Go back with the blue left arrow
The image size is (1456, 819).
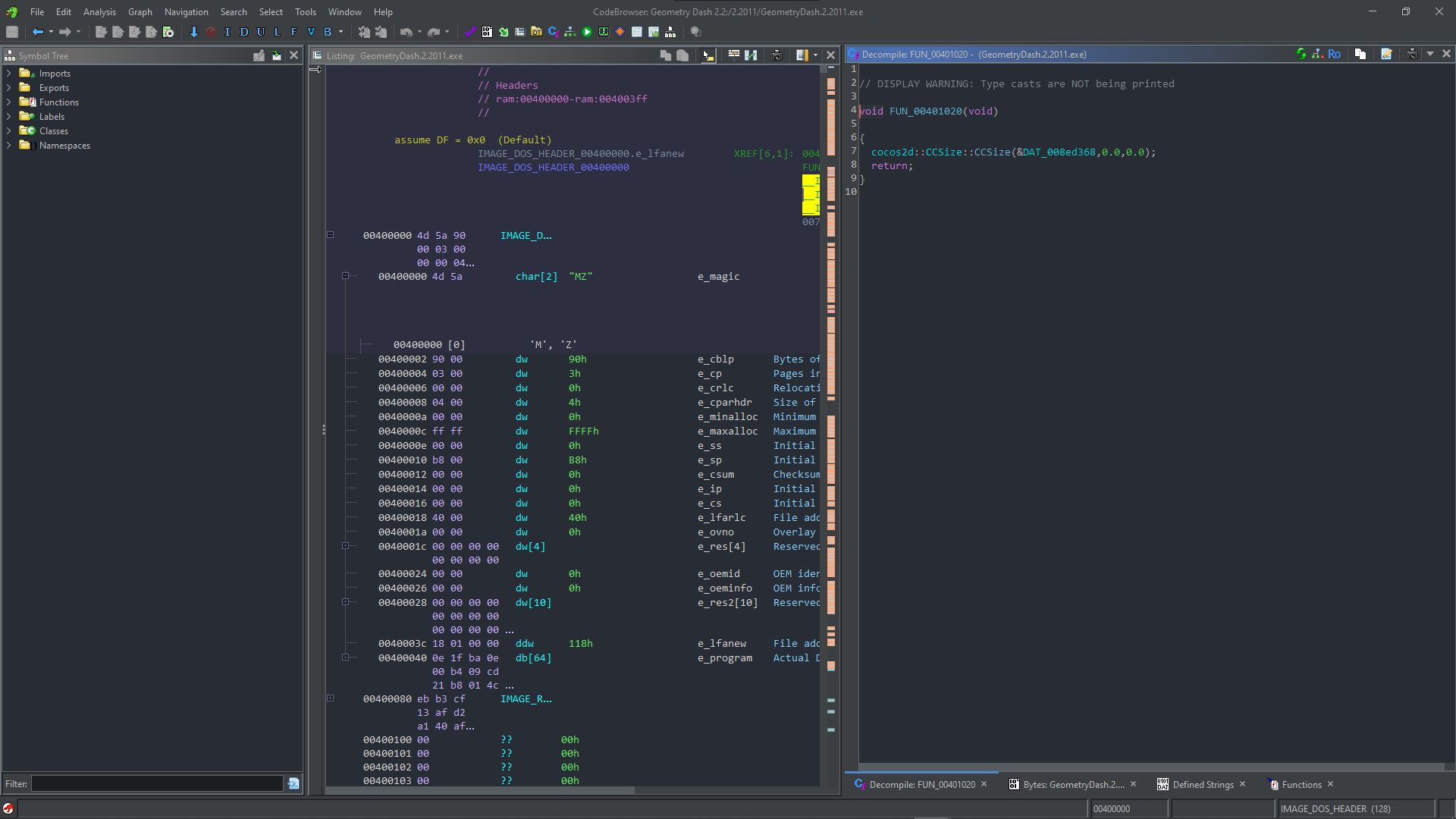point(38,32)
